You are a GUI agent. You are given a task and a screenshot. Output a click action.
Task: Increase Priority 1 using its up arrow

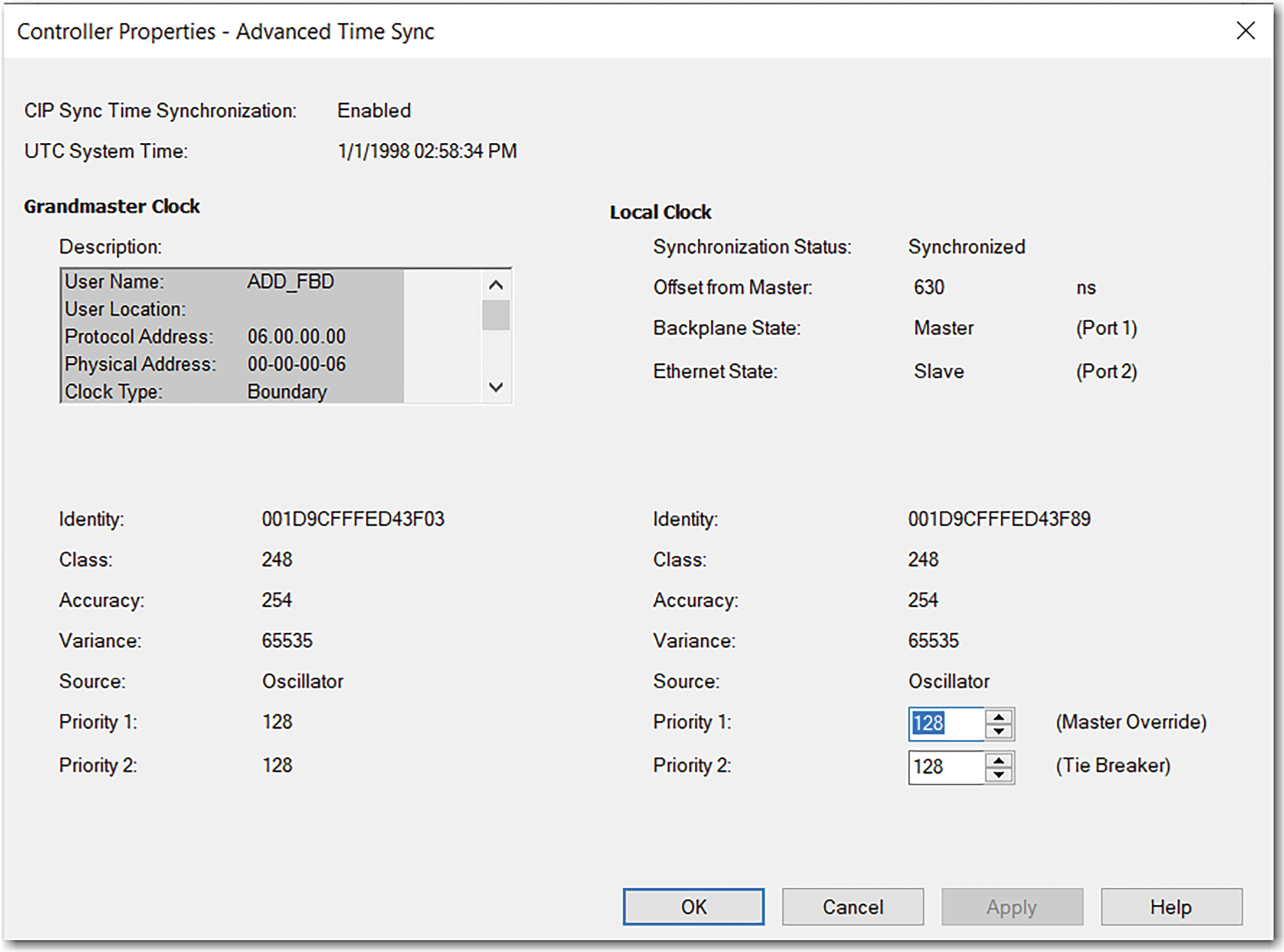[998, 717]
